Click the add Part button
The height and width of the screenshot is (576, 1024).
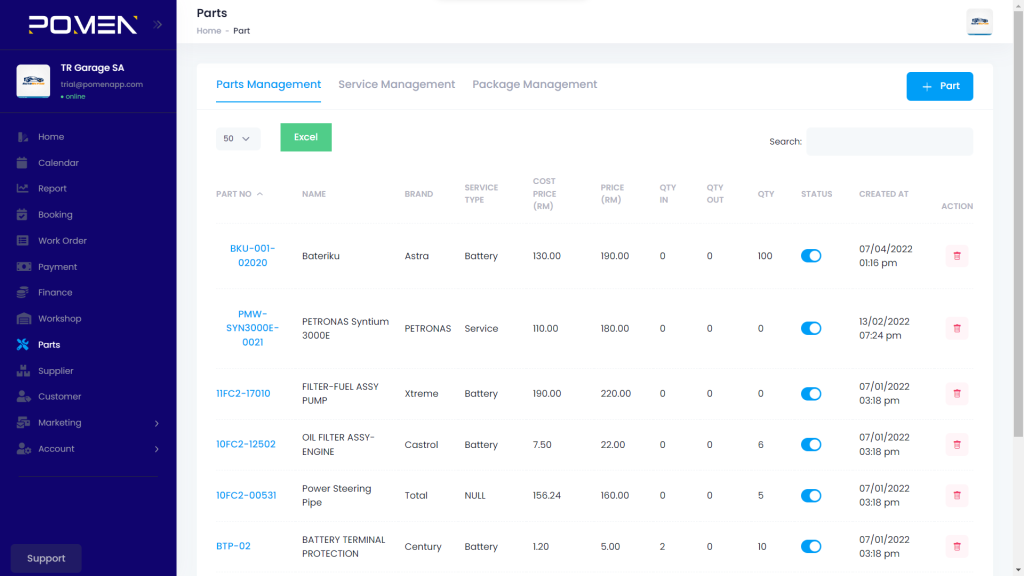click(x=939, y=86)
